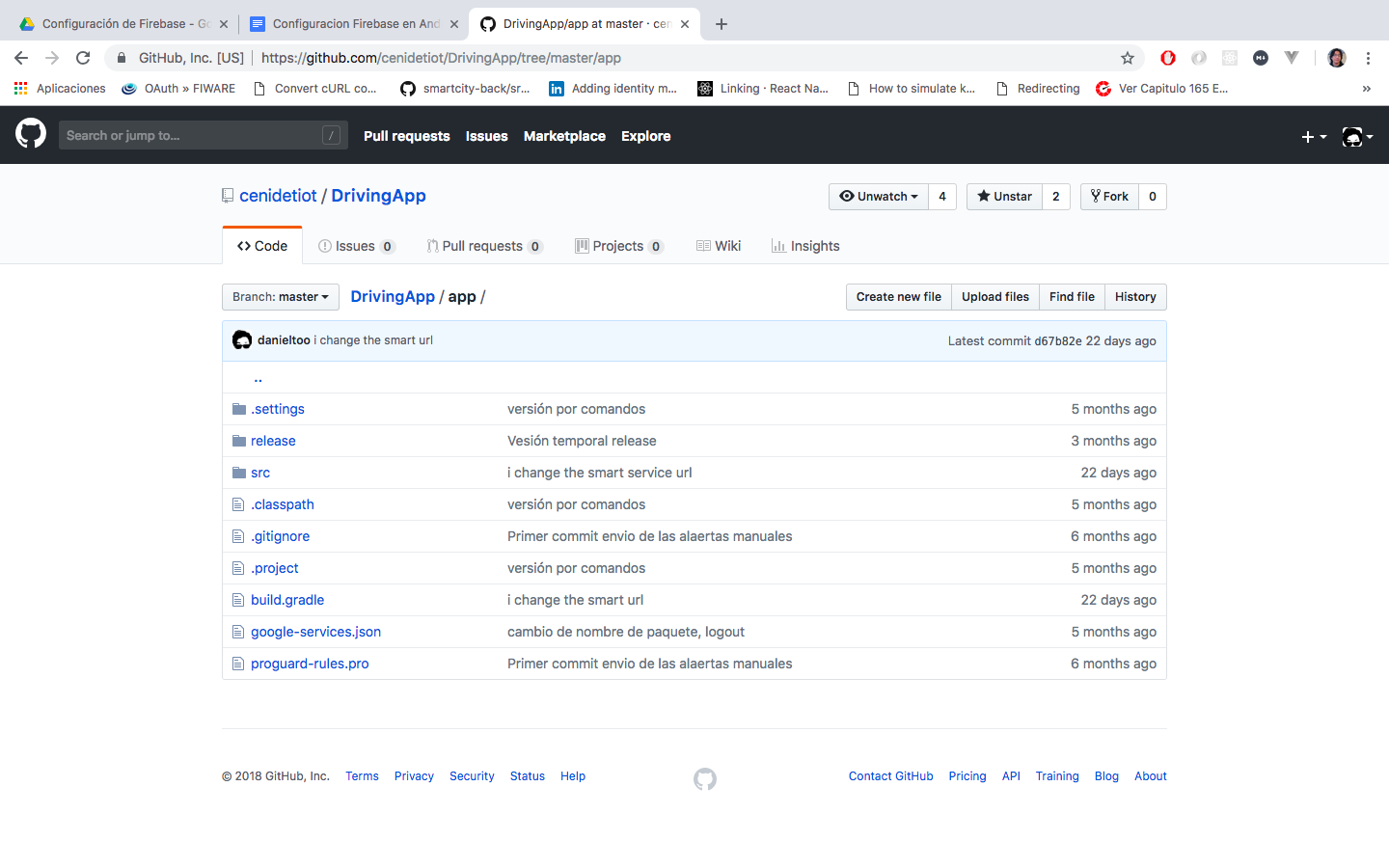Open the Aplicaciones apps grid bookmark
This screenshot has width=1389, height=868.
[x=60, y=89]
